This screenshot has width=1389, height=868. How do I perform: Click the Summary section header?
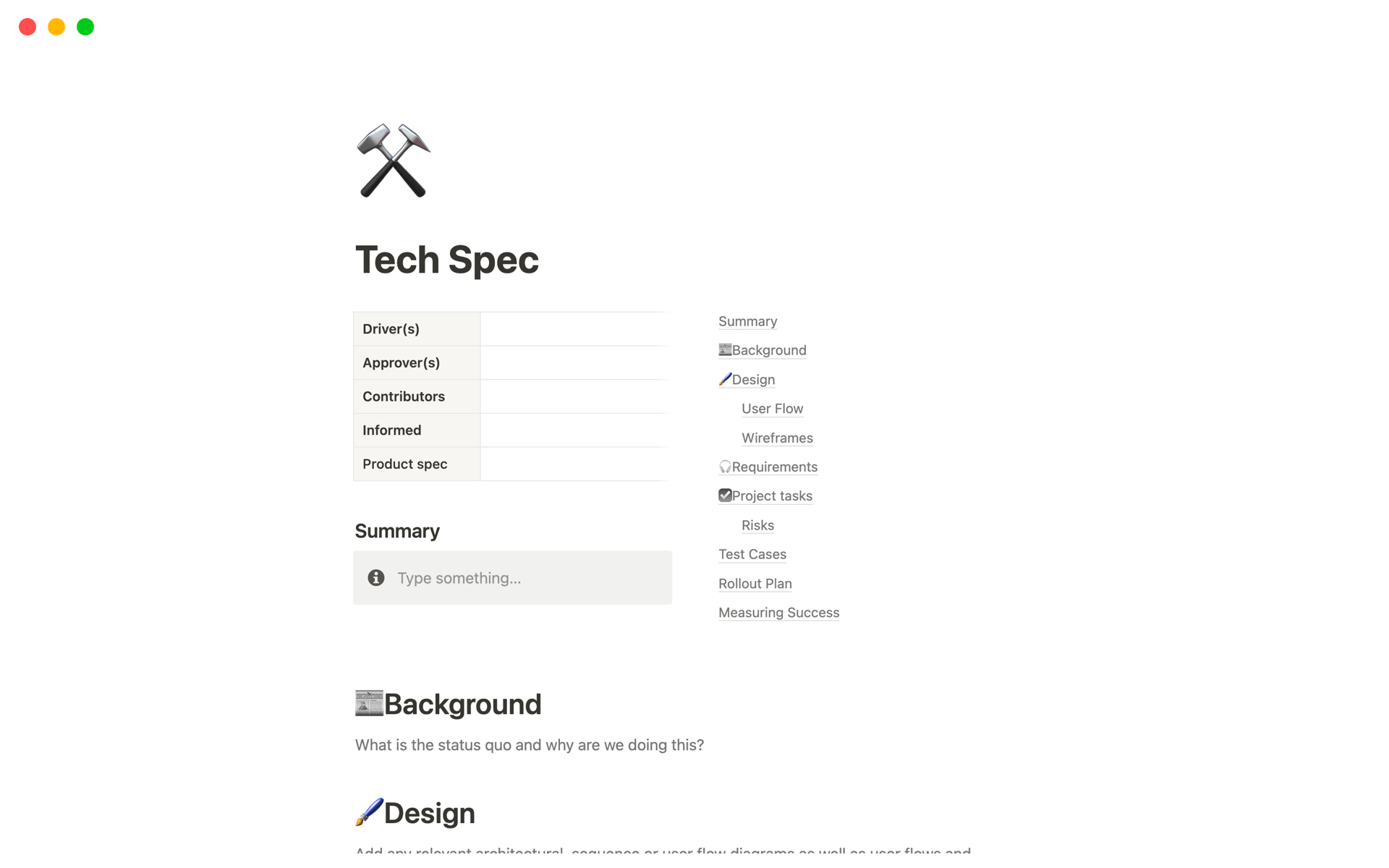pos(398,530)
